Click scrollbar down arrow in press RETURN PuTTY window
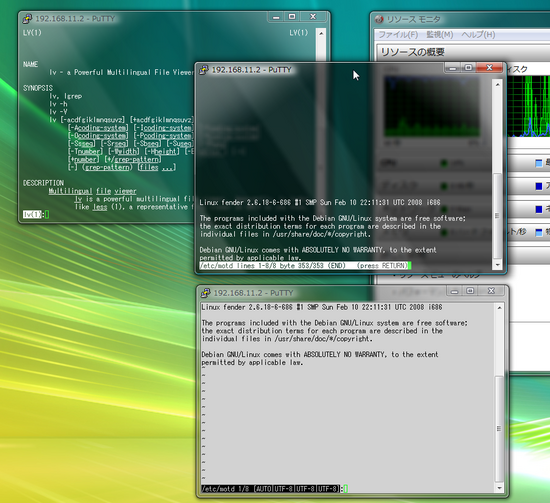 pyautogui.click(x=497, y=265)
